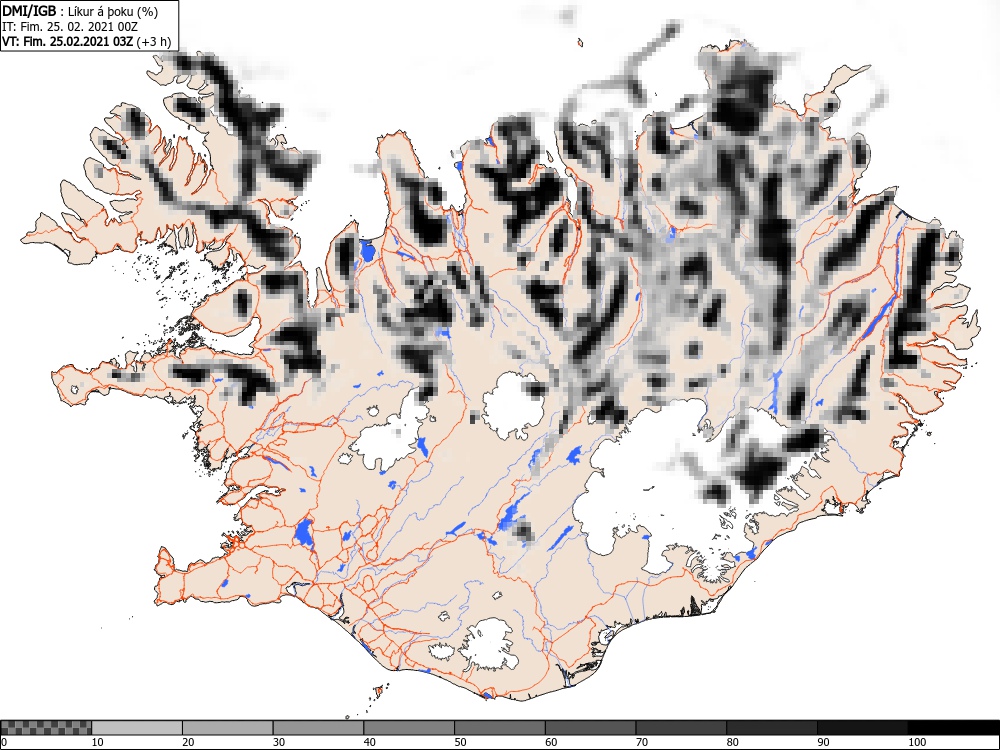Pick the 20–30% gray legend swatch
Screen dimensions: 1000x750
228,728
